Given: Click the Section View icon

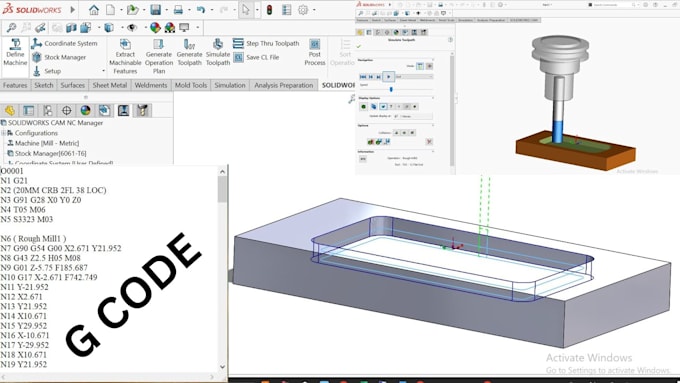Looking at the screenshot, I should pyautogui.click(x=71, y=28).
